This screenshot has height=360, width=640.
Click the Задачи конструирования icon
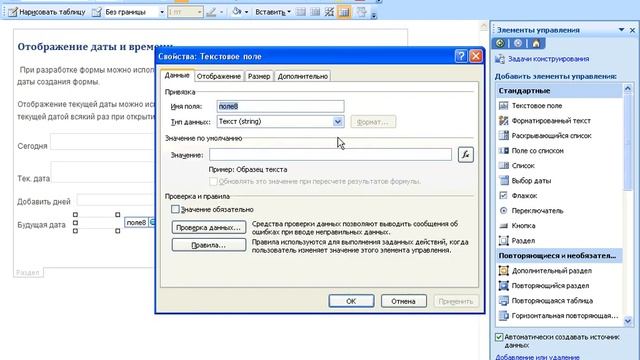pos(500,59)
